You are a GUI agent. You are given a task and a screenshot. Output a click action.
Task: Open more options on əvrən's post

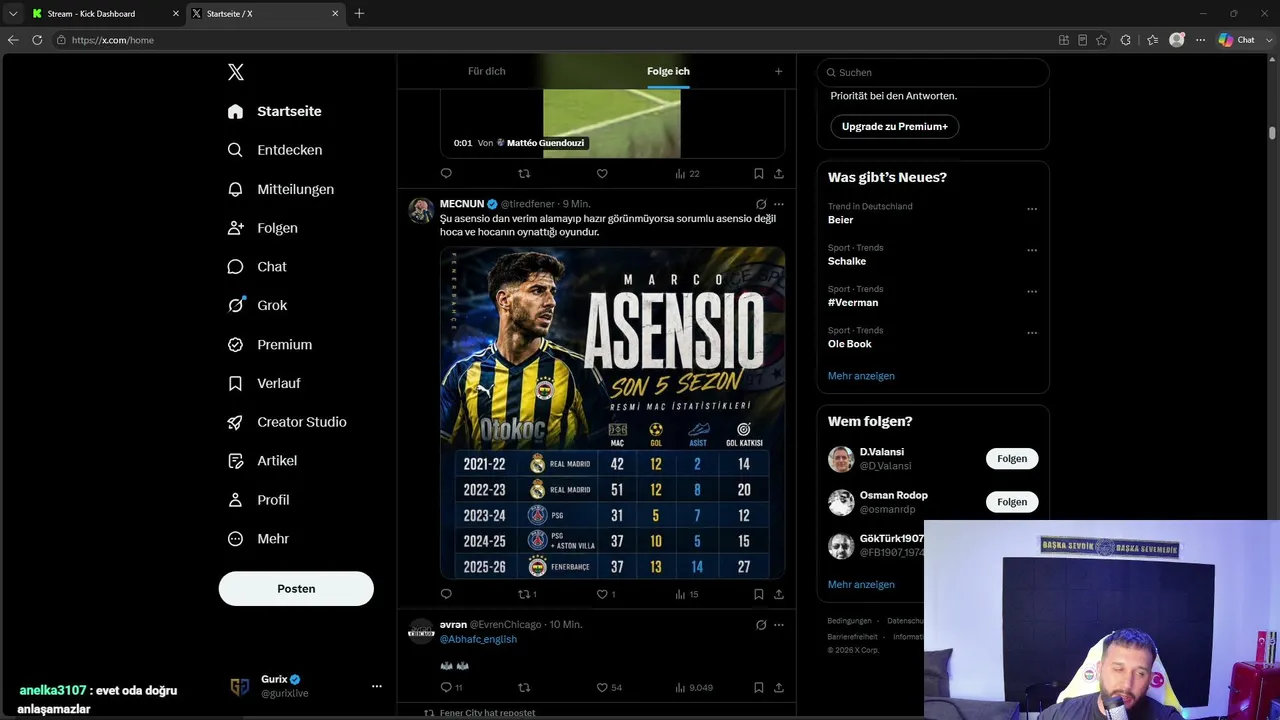pyautogui.click(x=779, y=625)
